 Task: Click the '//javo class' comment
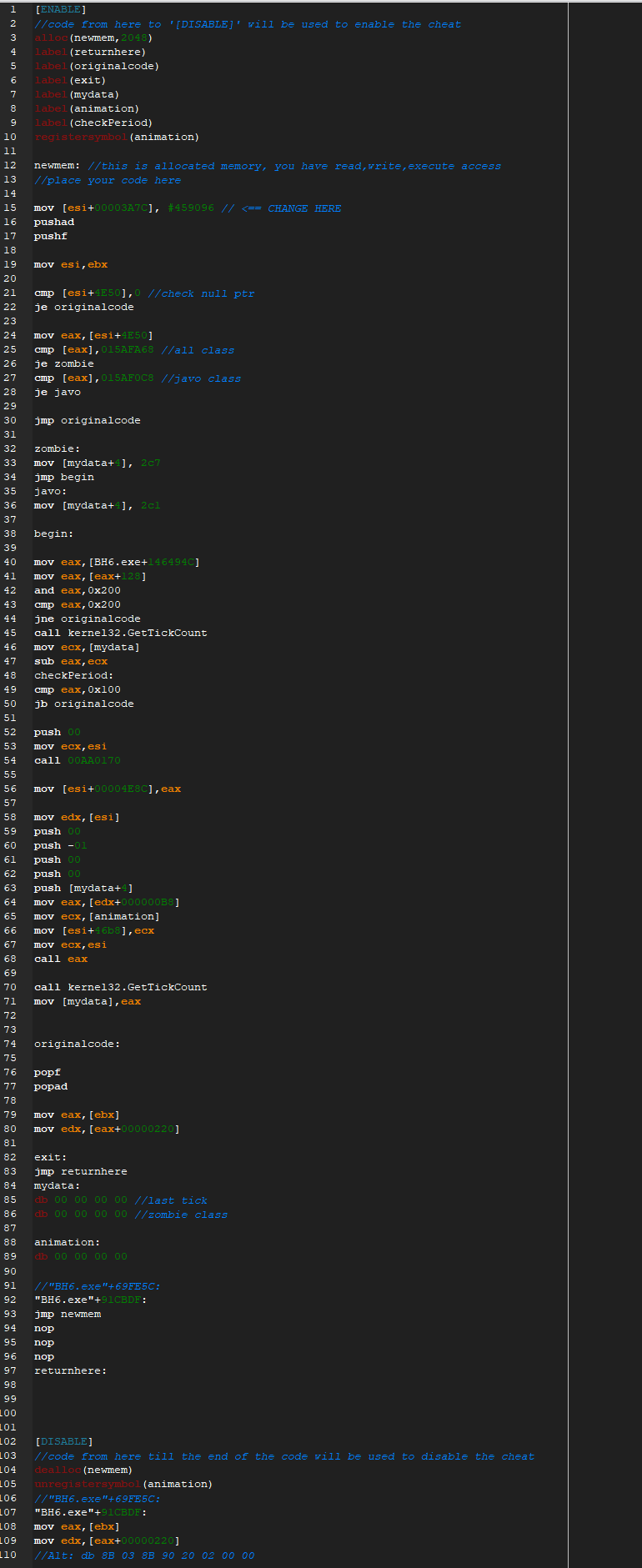tap(201, 378)
